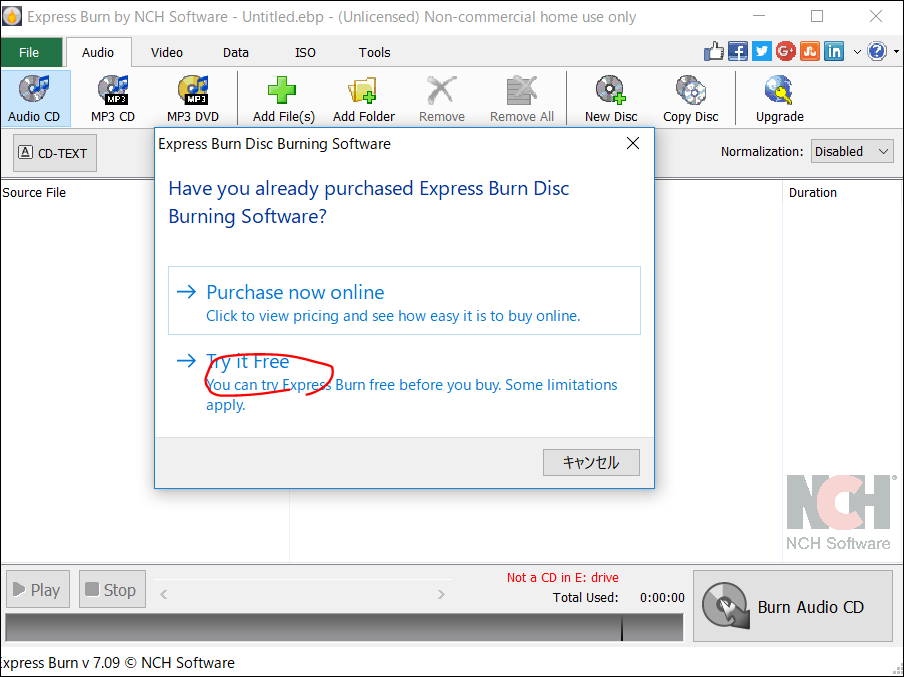Open the Copy Disc tool

click(x=691, y=99)
